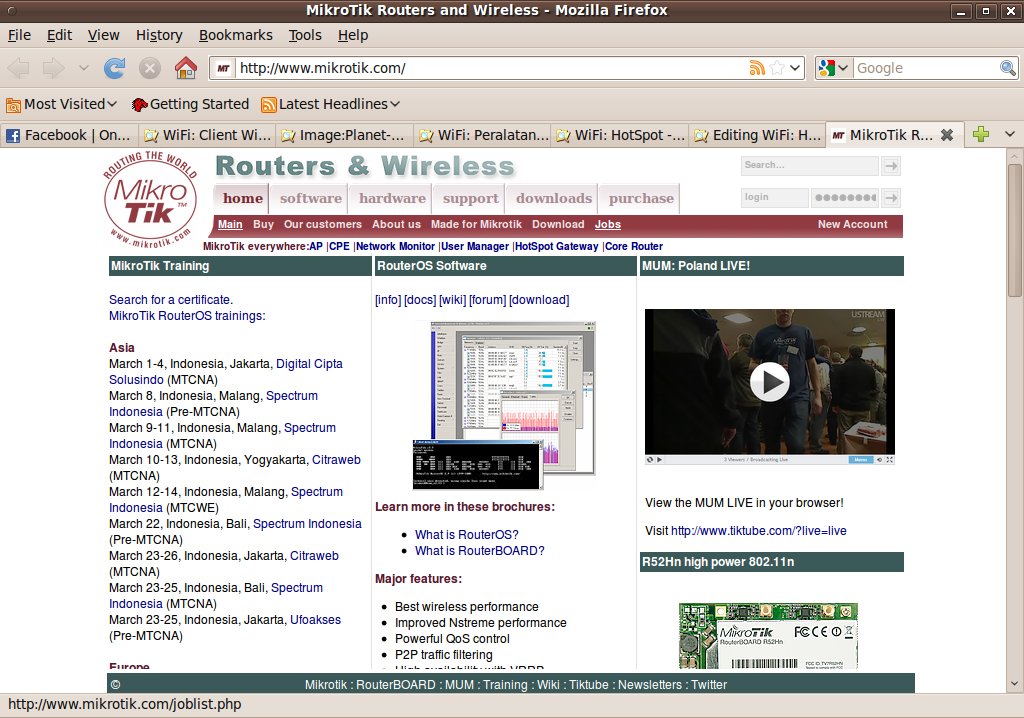Click the RSS feed icon in address bar
This screenshot has height=718, width=1024.
[x=757, y=68]
